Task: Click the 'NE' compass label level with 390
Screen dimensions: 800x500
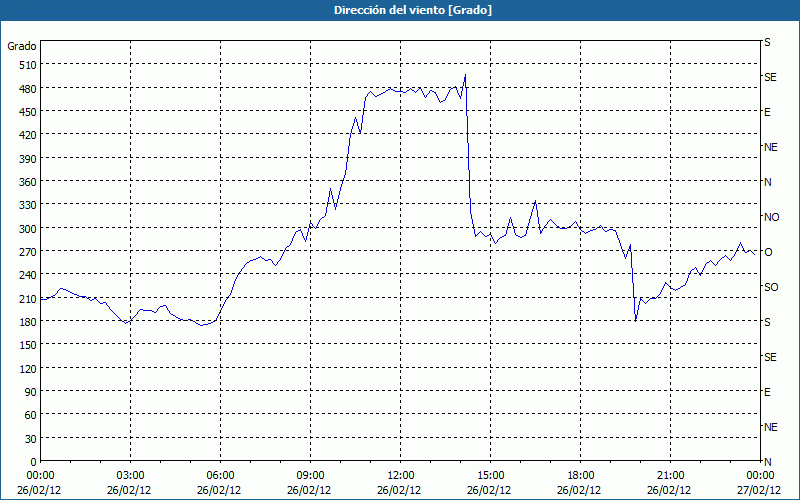Action: tap(771, 147)
